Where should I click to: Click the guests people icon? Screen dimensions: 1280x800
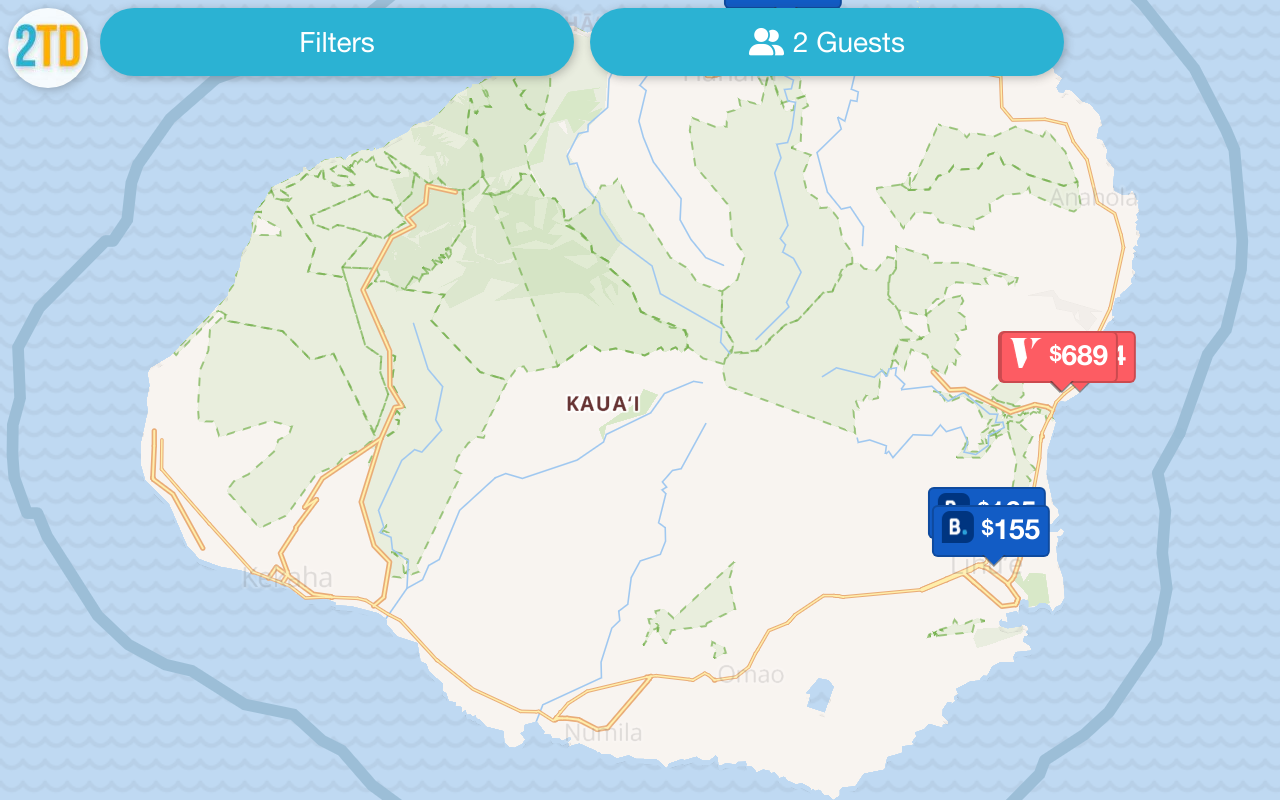coord(766,42)
